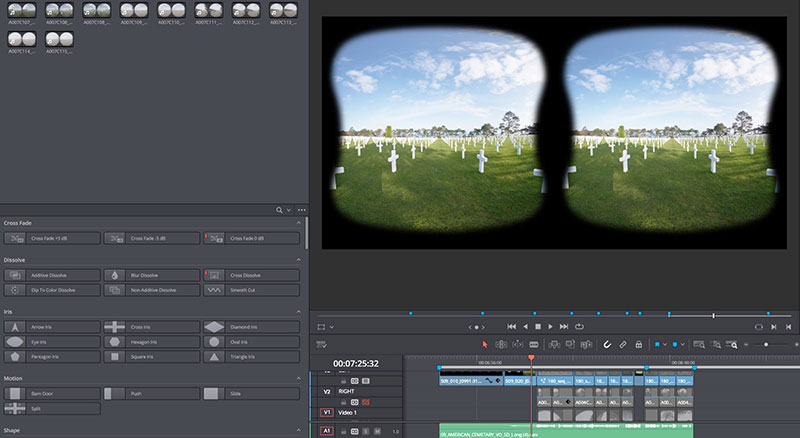This screenshot has height=438, width=800.
Task: Jump to the first frame of the timeline
Action: [x=512, y=326]
